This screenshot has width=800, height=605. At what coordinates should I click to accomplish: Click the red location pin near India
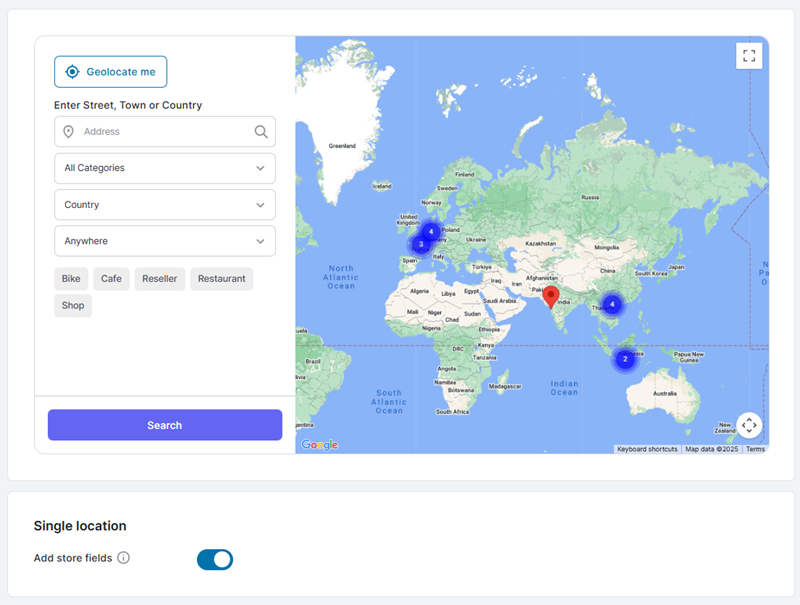[x=550, y=296]
